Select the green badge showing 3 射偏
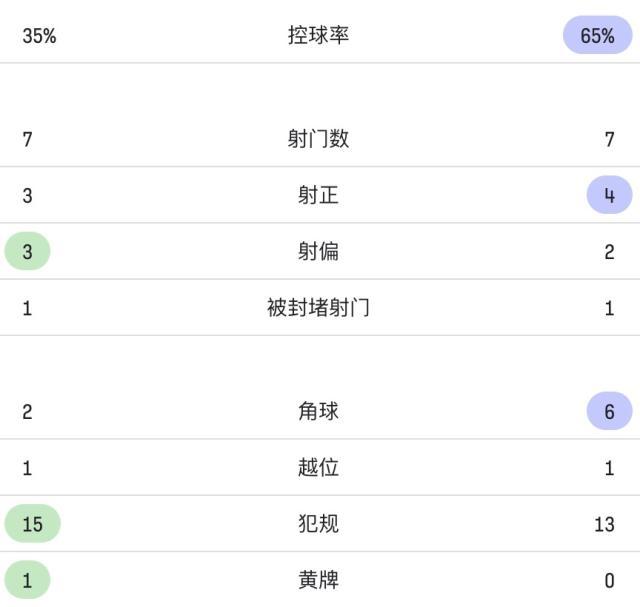Screen dimensions: 640x607 click(28, 252)
